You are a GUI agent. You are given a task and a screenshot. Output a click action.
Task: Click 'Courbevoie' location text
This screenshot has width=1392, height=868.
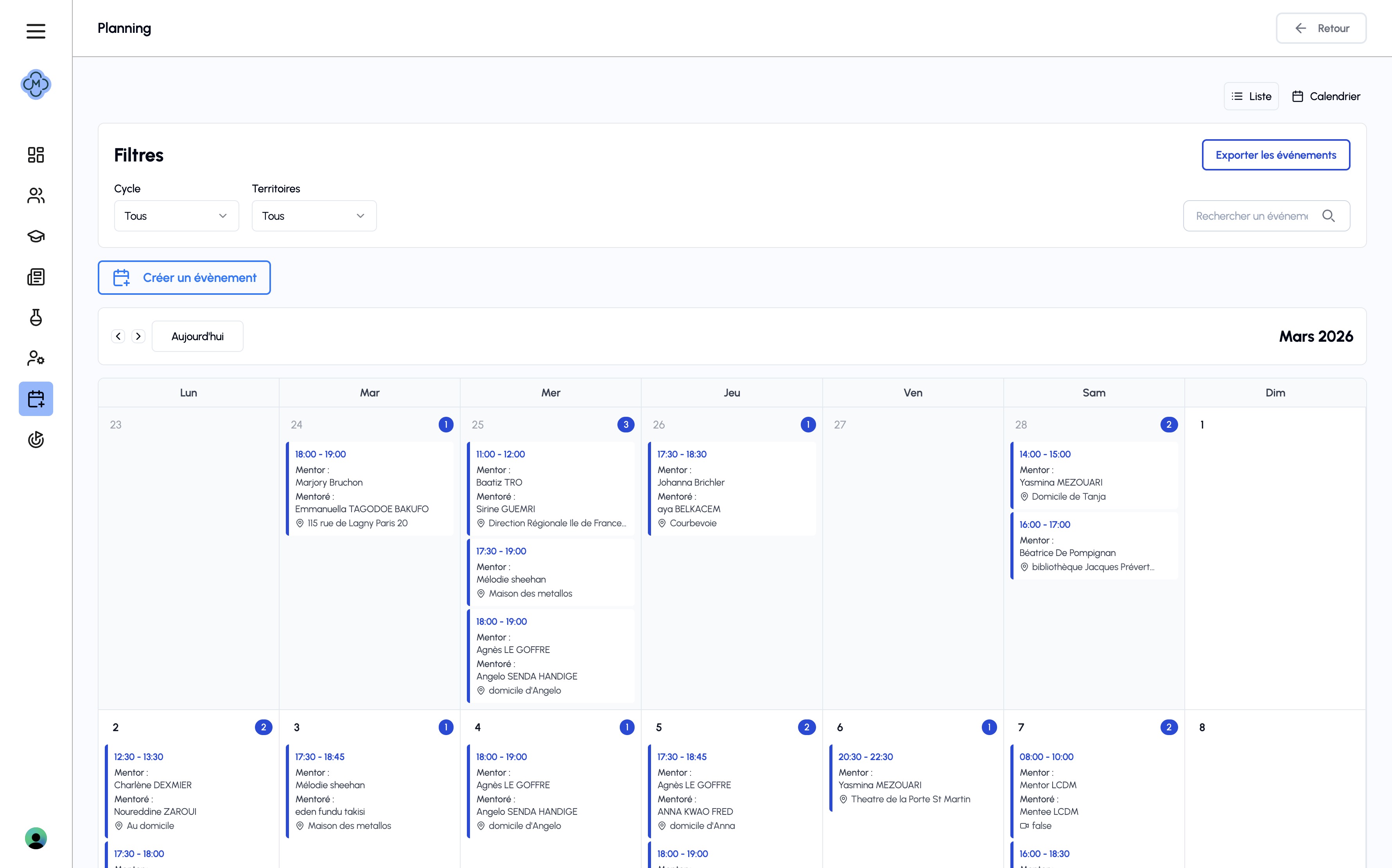click(693, 523)
